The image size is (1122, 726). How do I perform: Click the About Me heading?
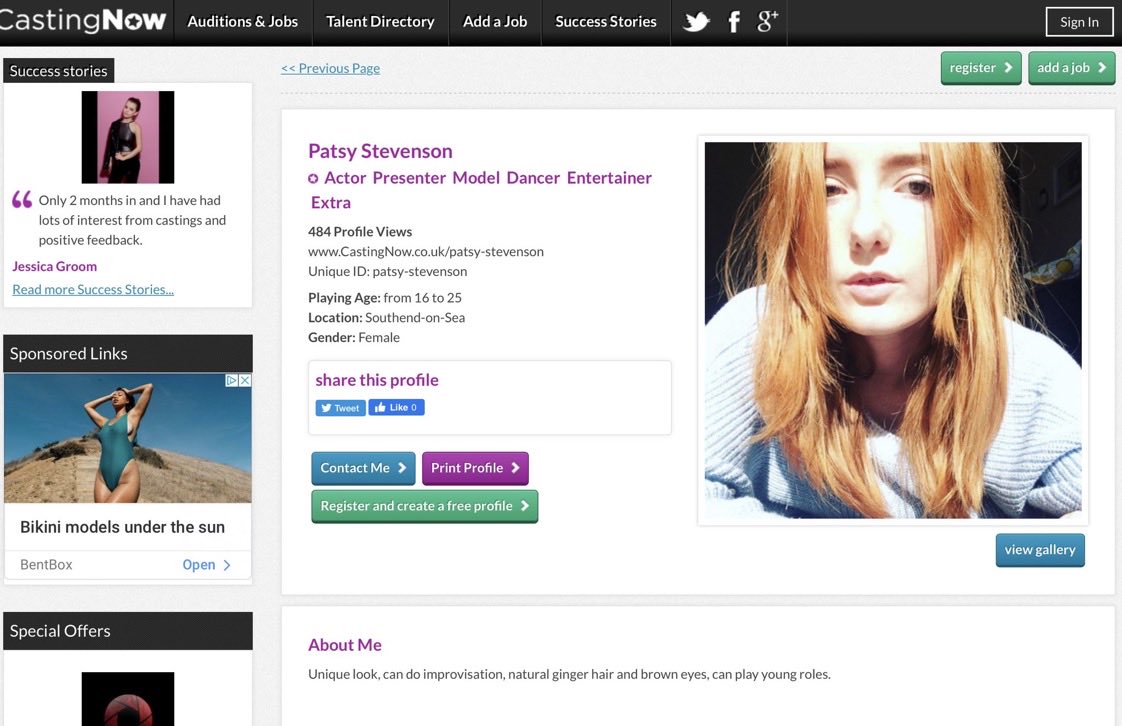tap(345, 645)
